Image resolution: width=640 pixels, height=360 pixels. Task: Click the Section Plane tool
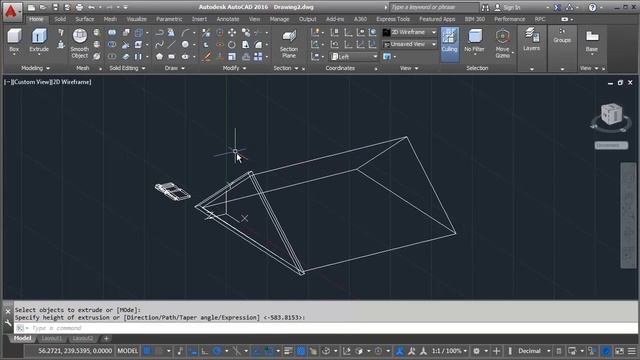click(289, 44)
